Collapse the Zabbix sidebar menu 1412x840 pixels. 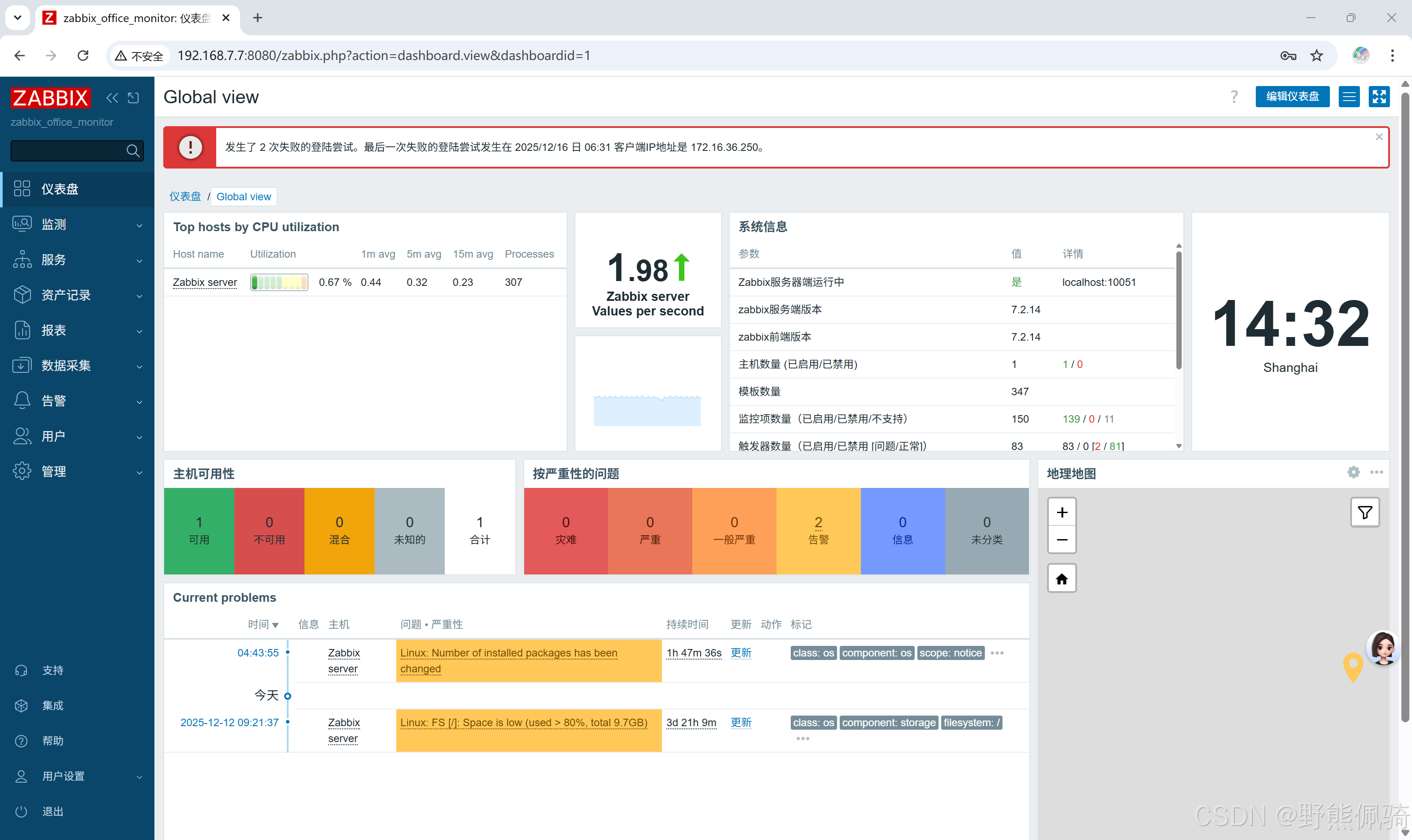tap(112, 98)
